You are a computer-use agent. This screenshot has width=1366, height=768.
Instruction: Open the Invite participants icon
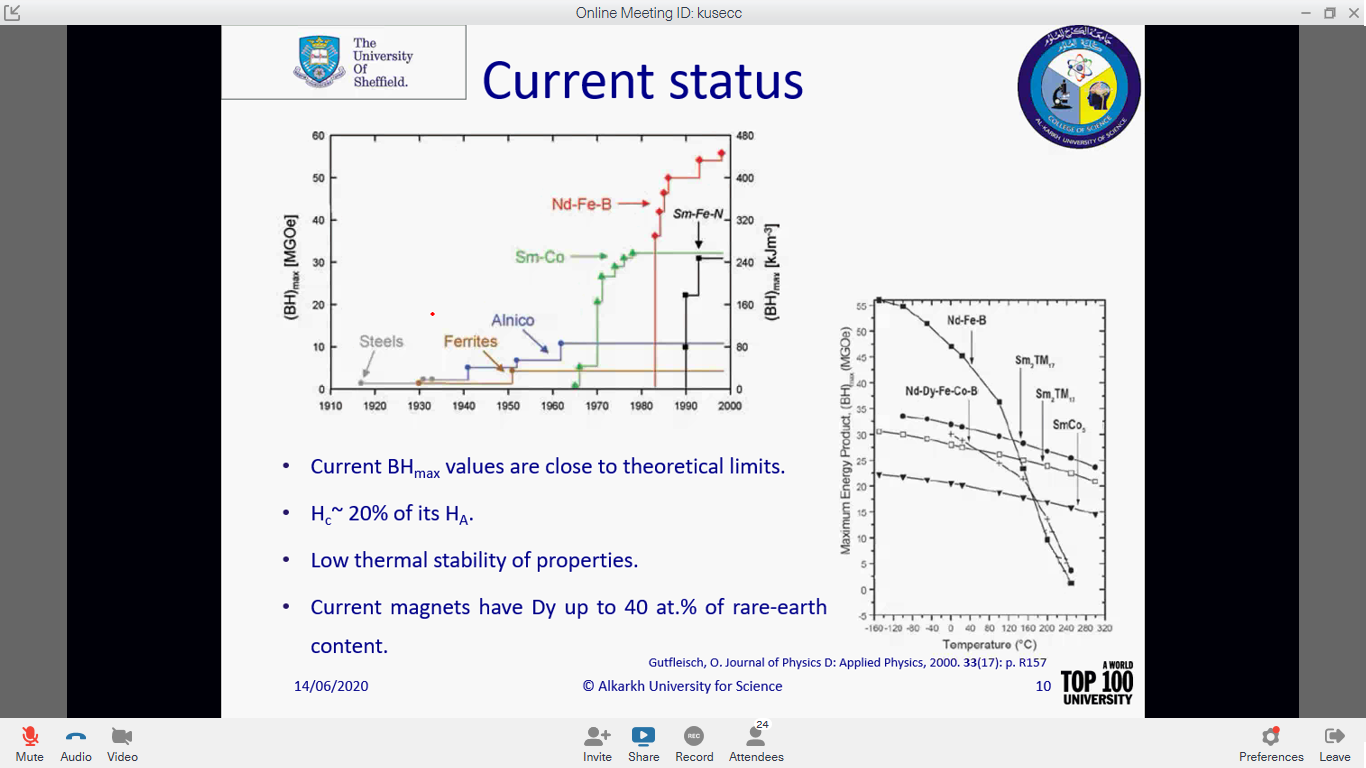point(597,744)
